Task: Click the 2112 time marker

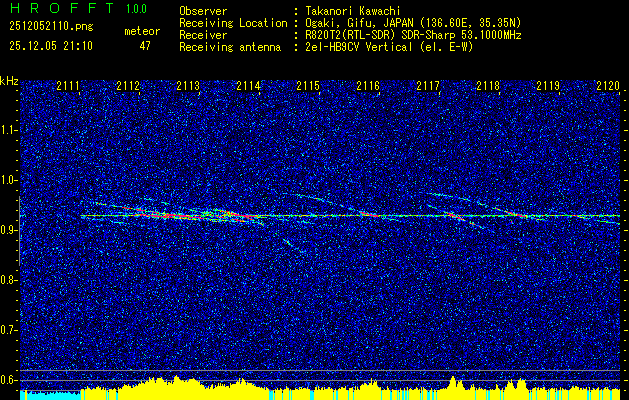Action: point(128,86)
